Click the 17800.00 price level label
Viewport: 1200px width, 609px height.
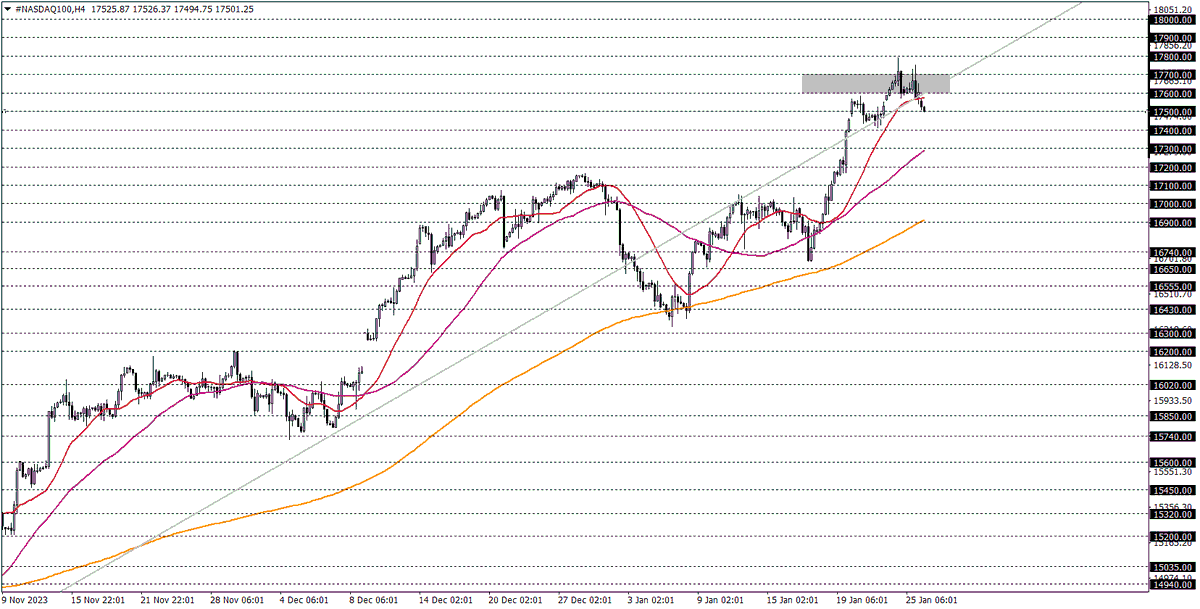[1172, 57]
